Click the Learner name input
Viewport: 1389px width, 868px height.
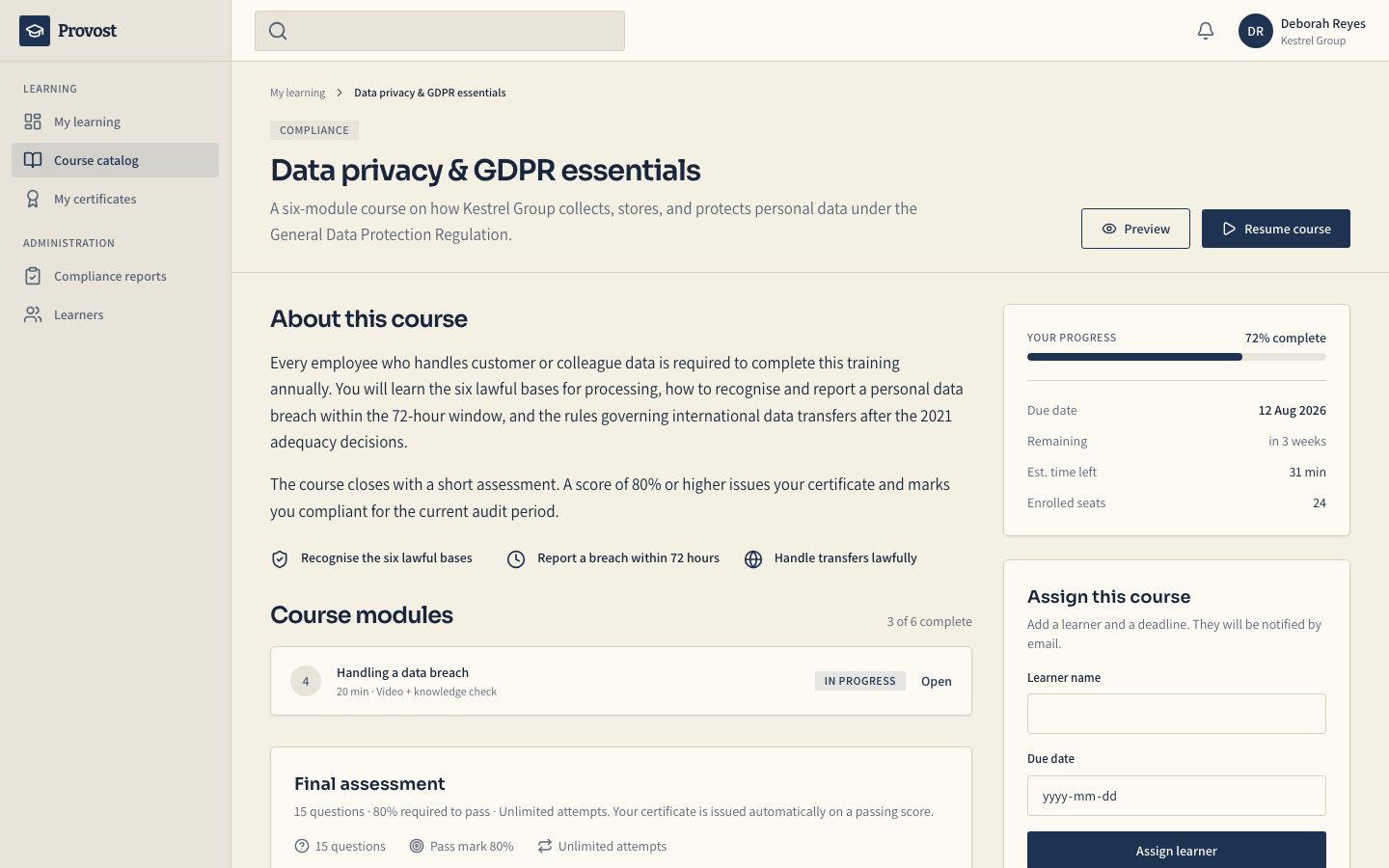click(1177, 714)
